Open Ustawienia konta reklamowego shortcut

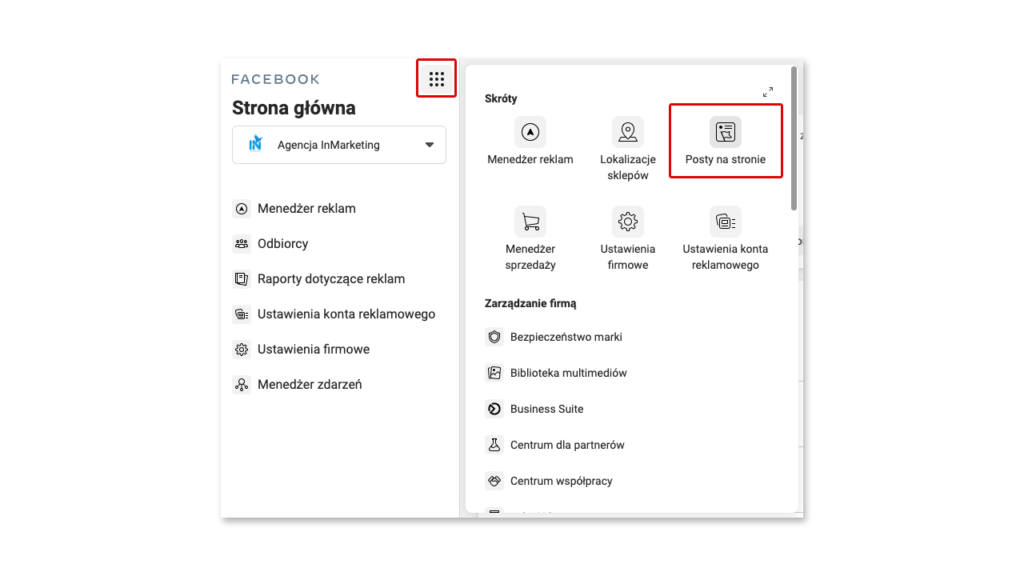725,238
